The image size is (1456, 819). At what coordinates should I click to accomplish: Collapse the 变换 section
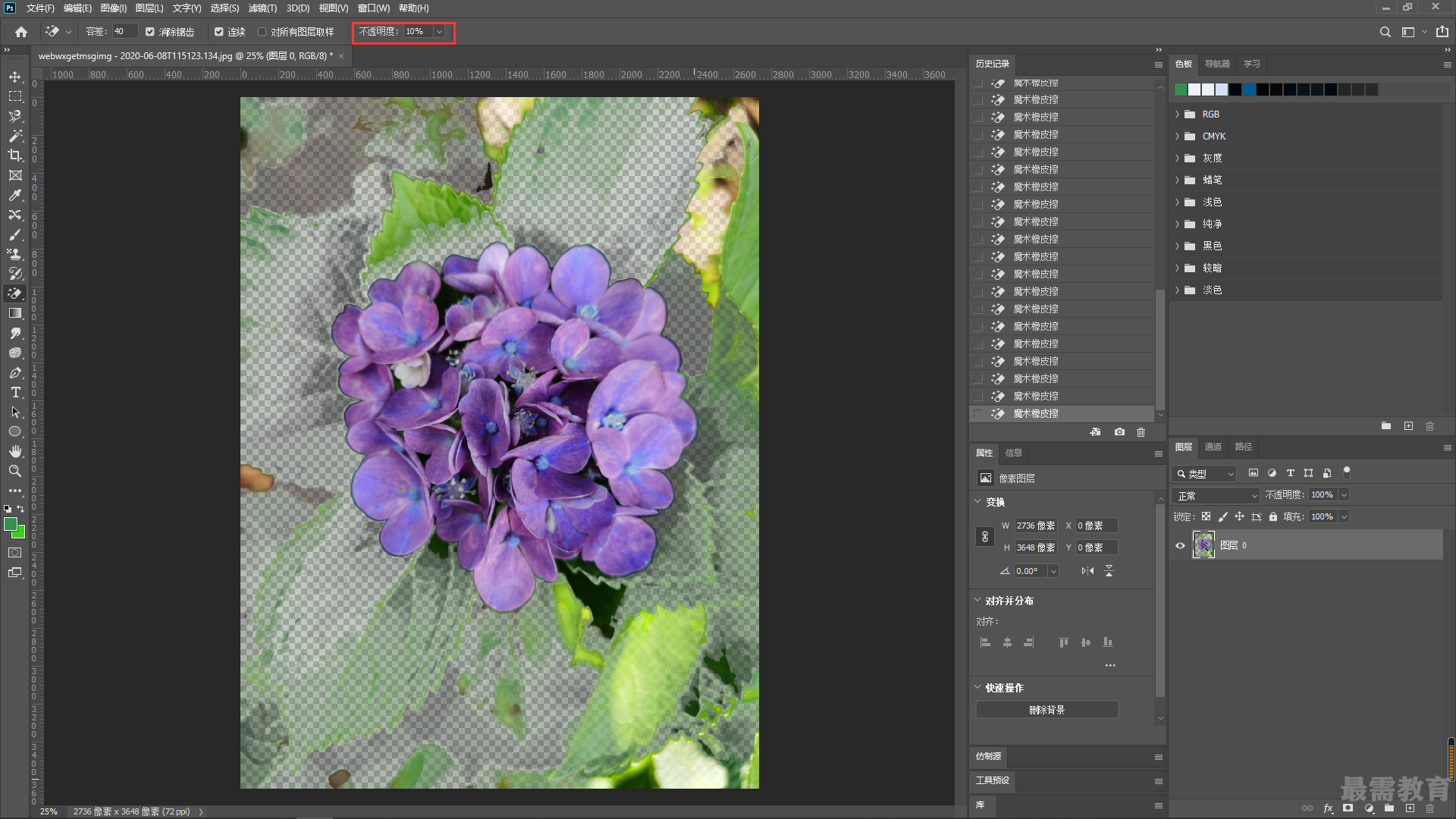point(977,501)
